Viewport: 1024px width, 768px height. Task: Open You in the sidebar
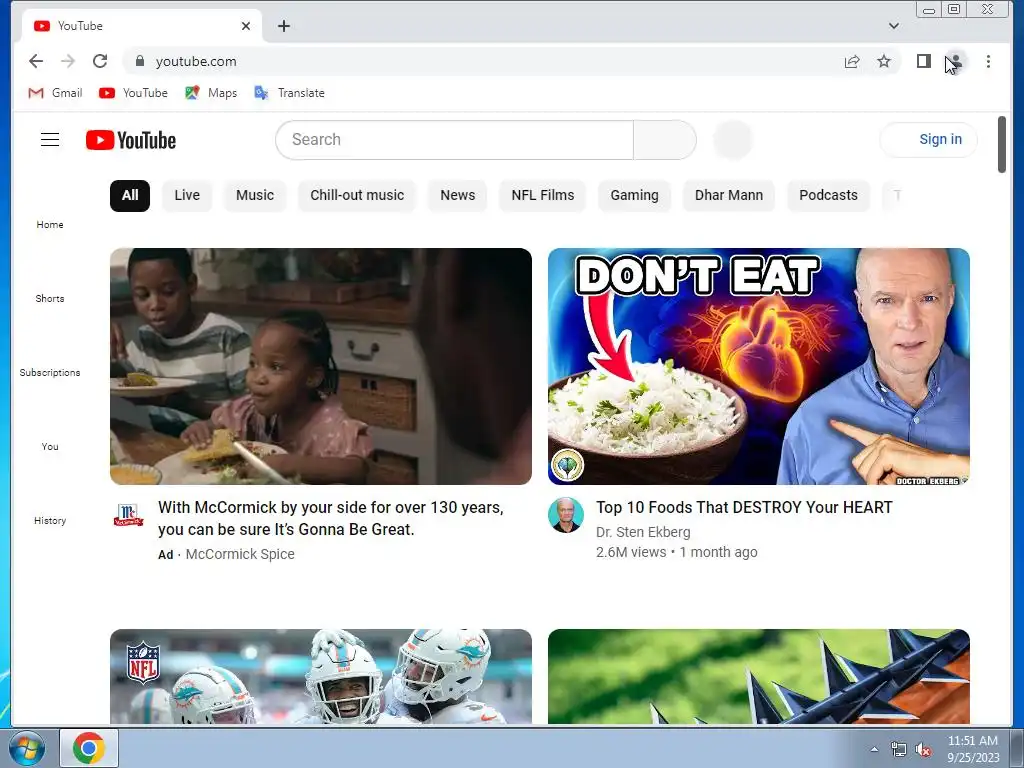(50, 447)
